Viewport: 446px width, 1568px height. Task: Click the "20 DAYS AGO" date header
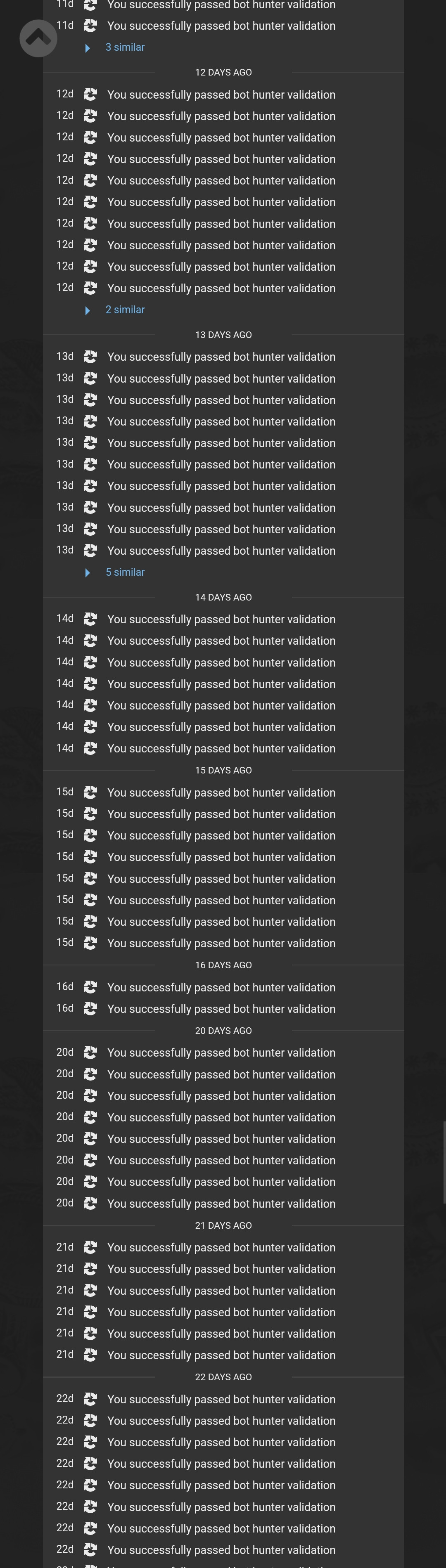[223, 1031]
